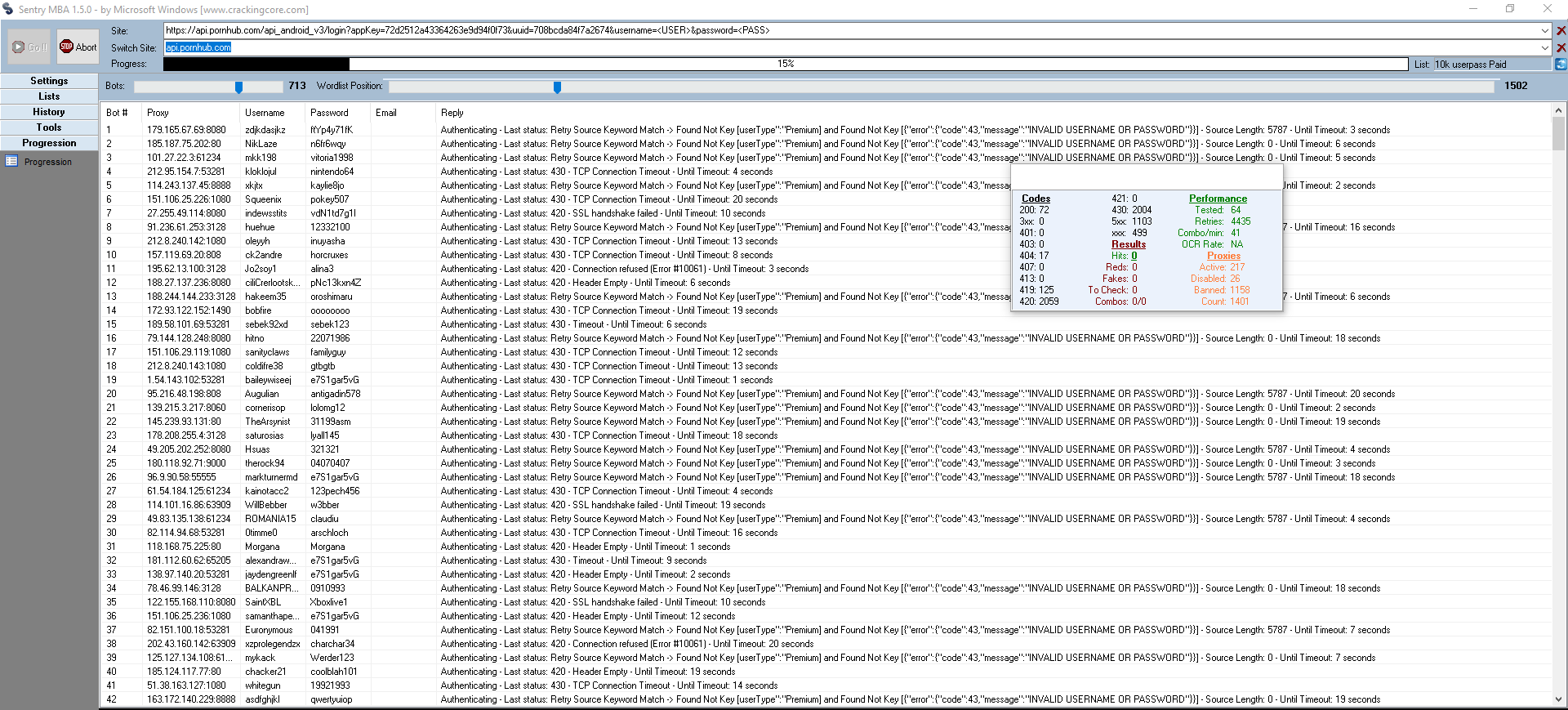Screen dimensions: 1568x710
Task: Click the Wordlist Position slider handle
Action: tap(557, 87)
